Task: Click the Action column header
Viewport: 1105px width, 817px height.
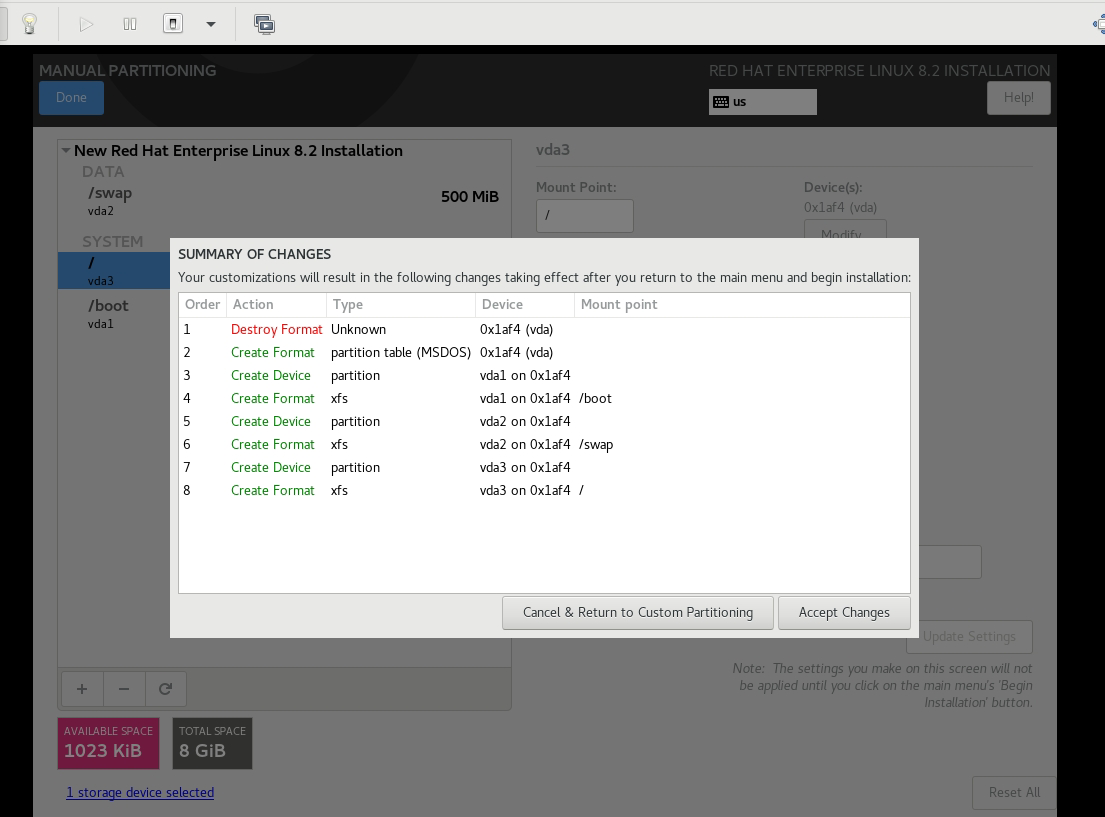Action: click(x=276, y=305)
